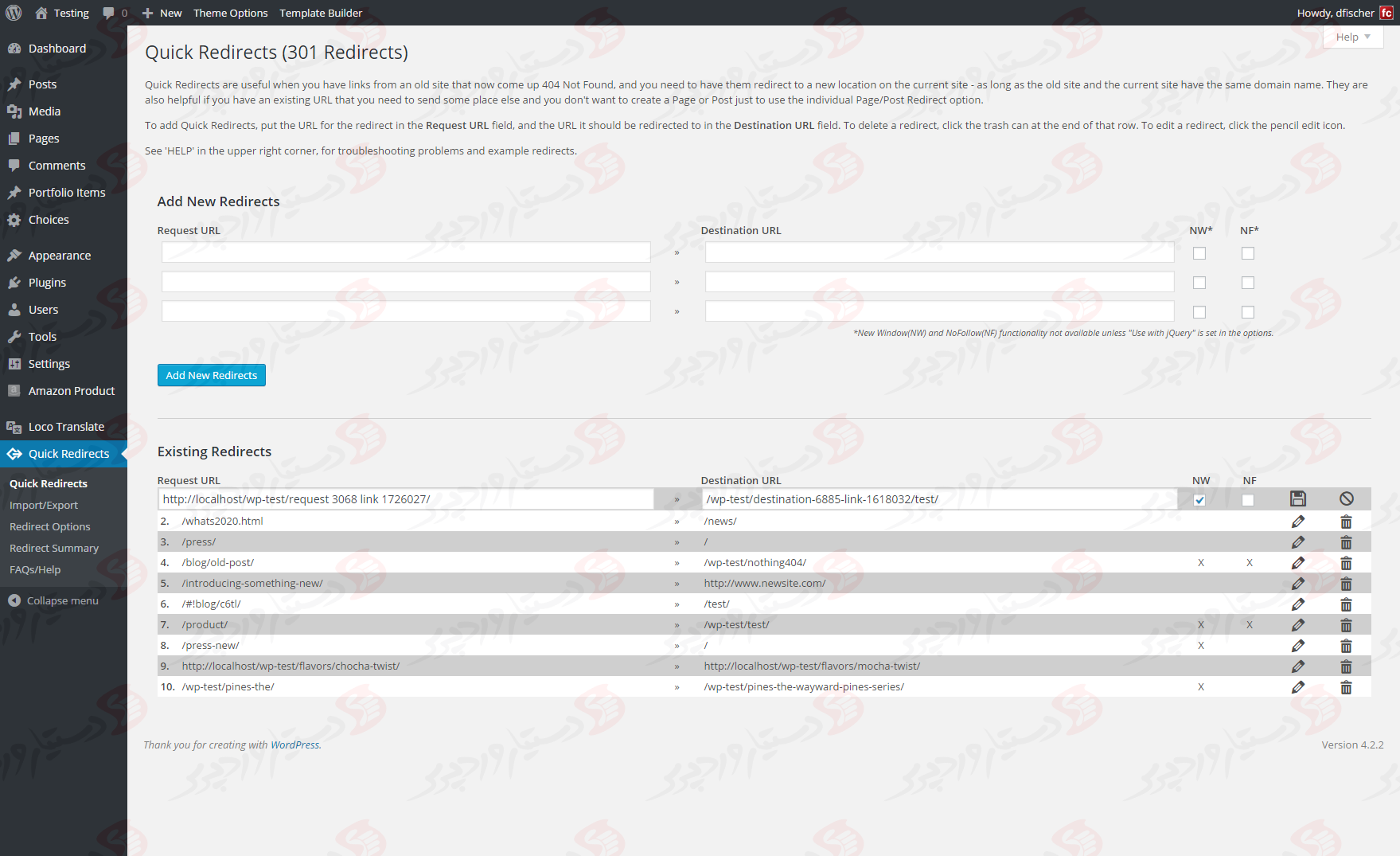Expand the New menu in the admin bar
Viewport: 1400px width, 856px height.
coord(161,13)
